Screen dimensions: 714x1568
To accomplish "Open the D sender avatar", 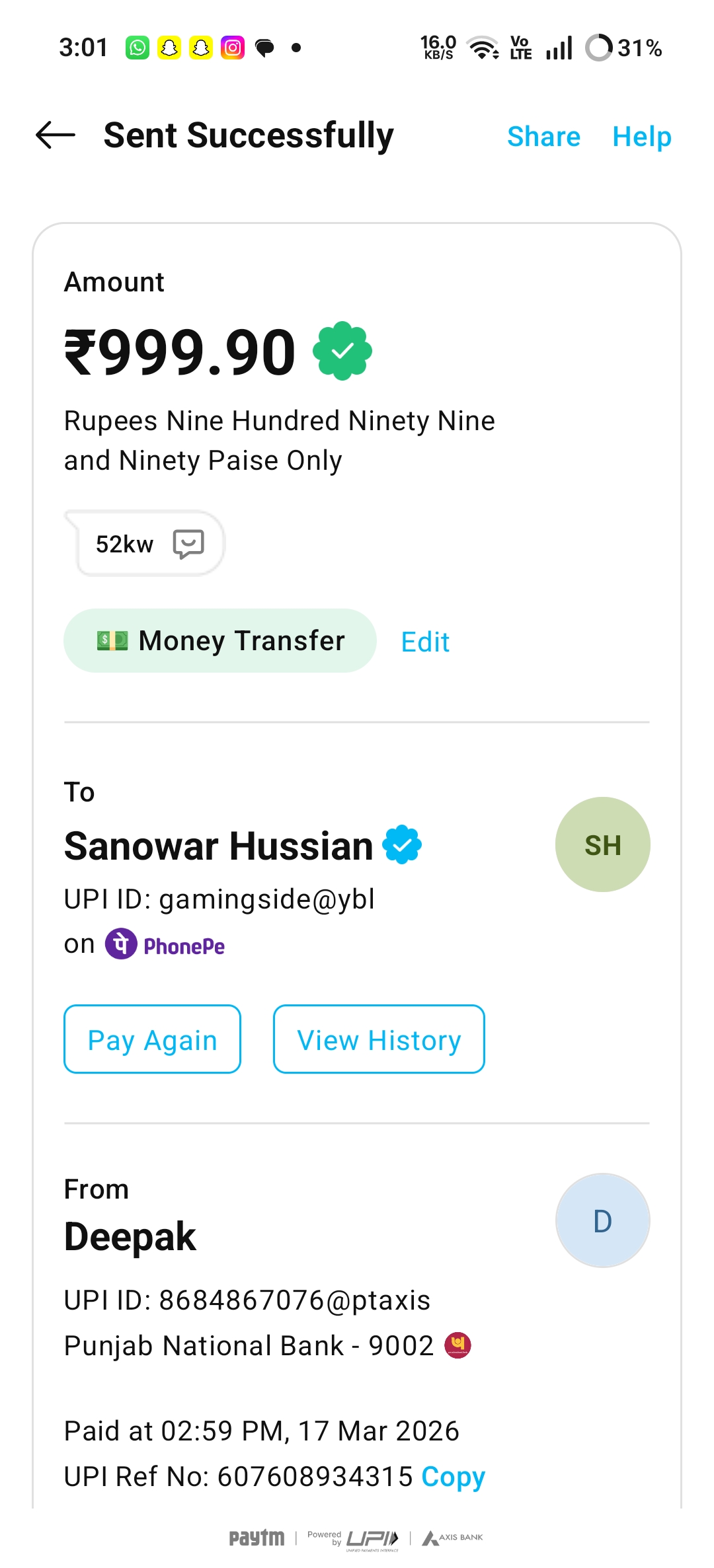I will pos(602,1220).
